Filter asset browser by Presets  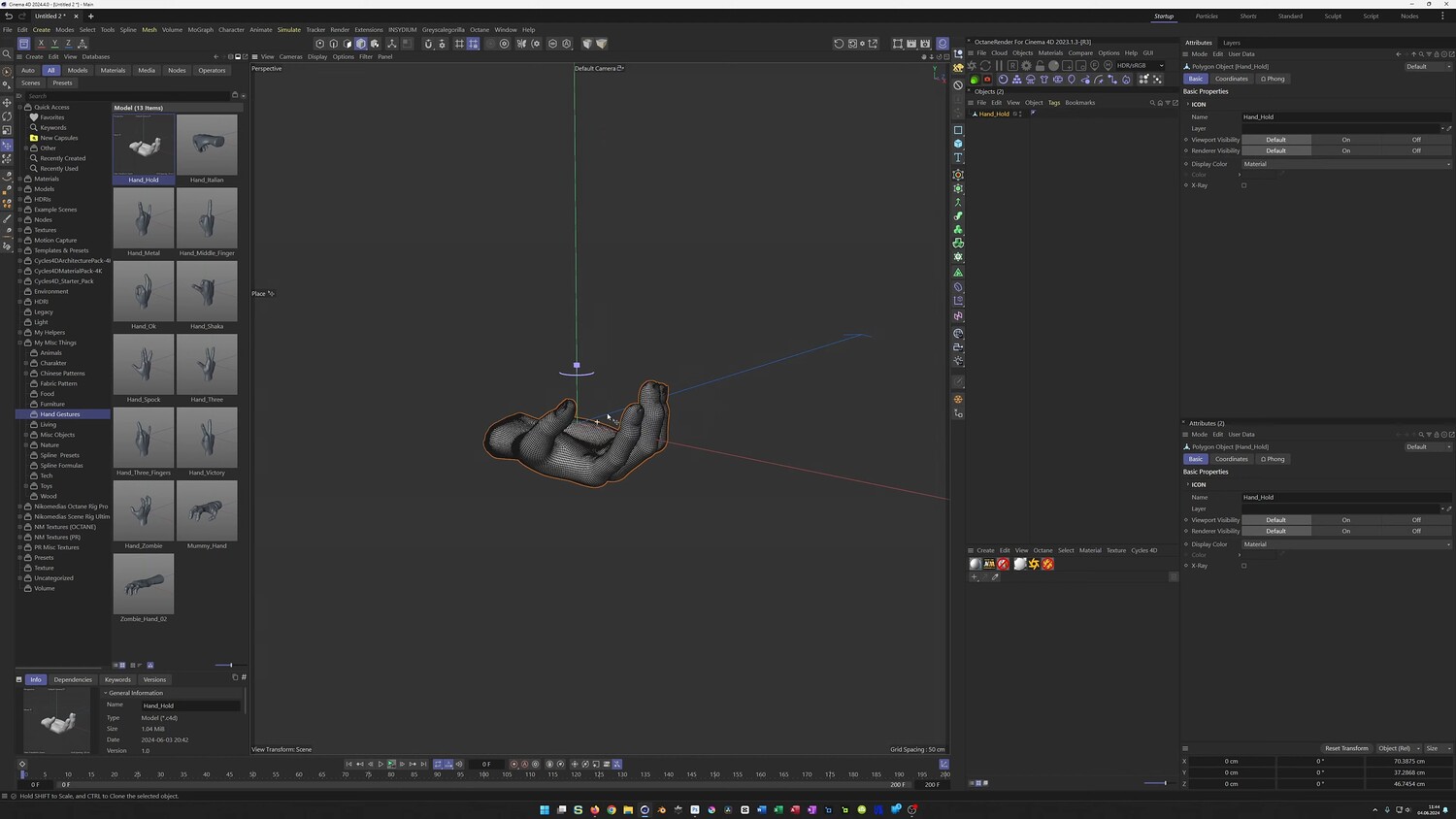pyautogui.click(x=62, y=83)
